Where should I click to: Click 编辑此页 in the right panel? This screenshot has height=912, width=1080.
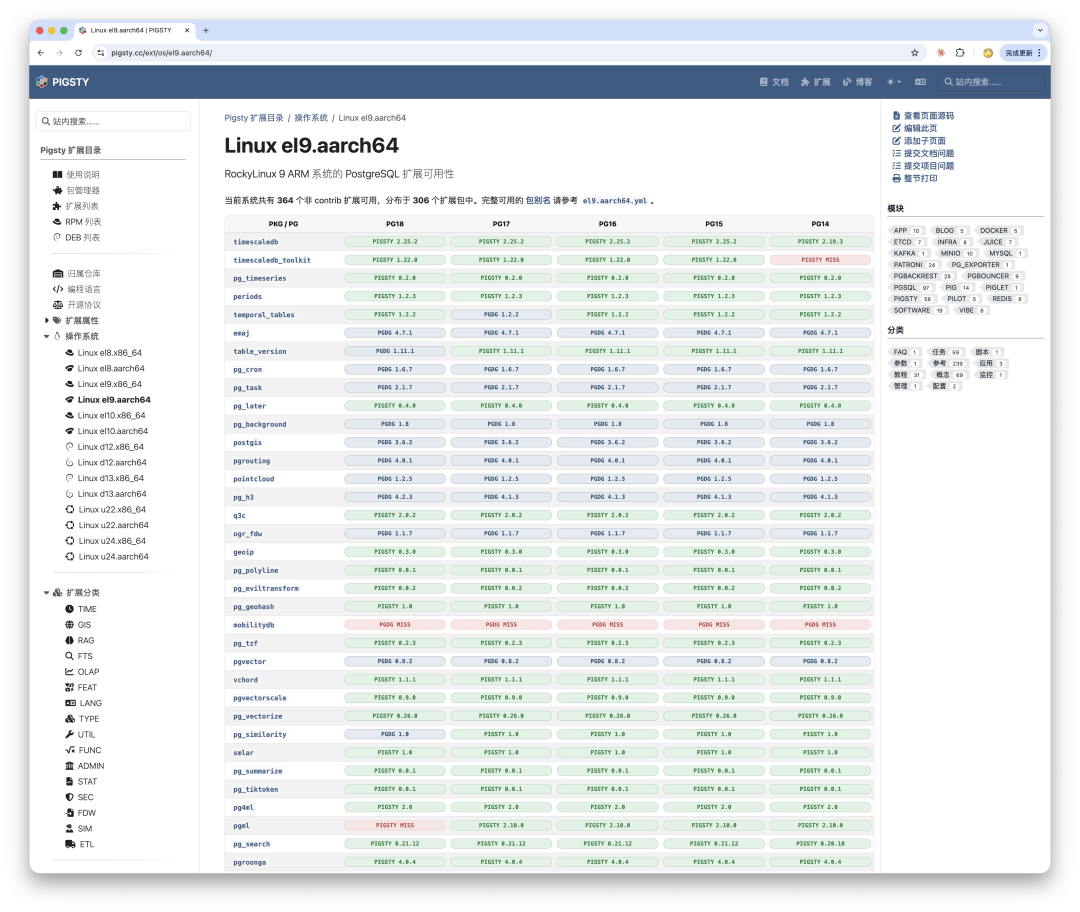point(920,128)
